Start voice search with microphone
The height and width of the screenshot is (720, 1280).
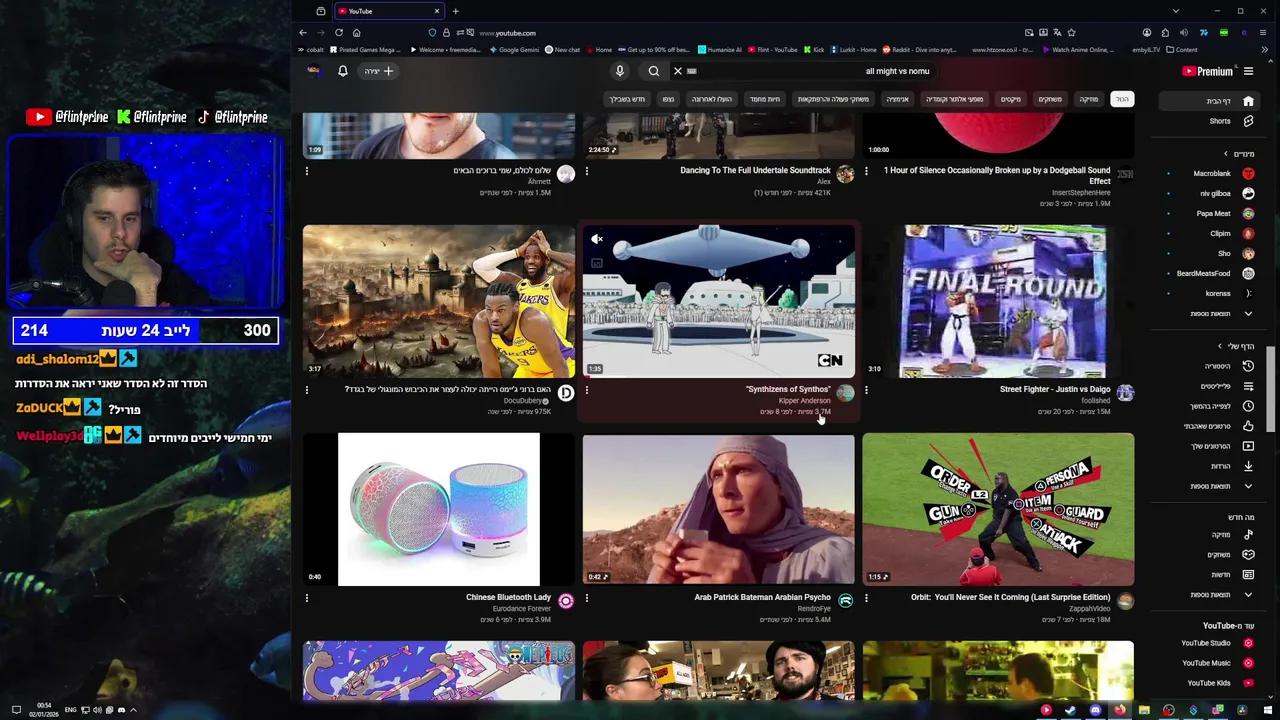click(619, 71)
